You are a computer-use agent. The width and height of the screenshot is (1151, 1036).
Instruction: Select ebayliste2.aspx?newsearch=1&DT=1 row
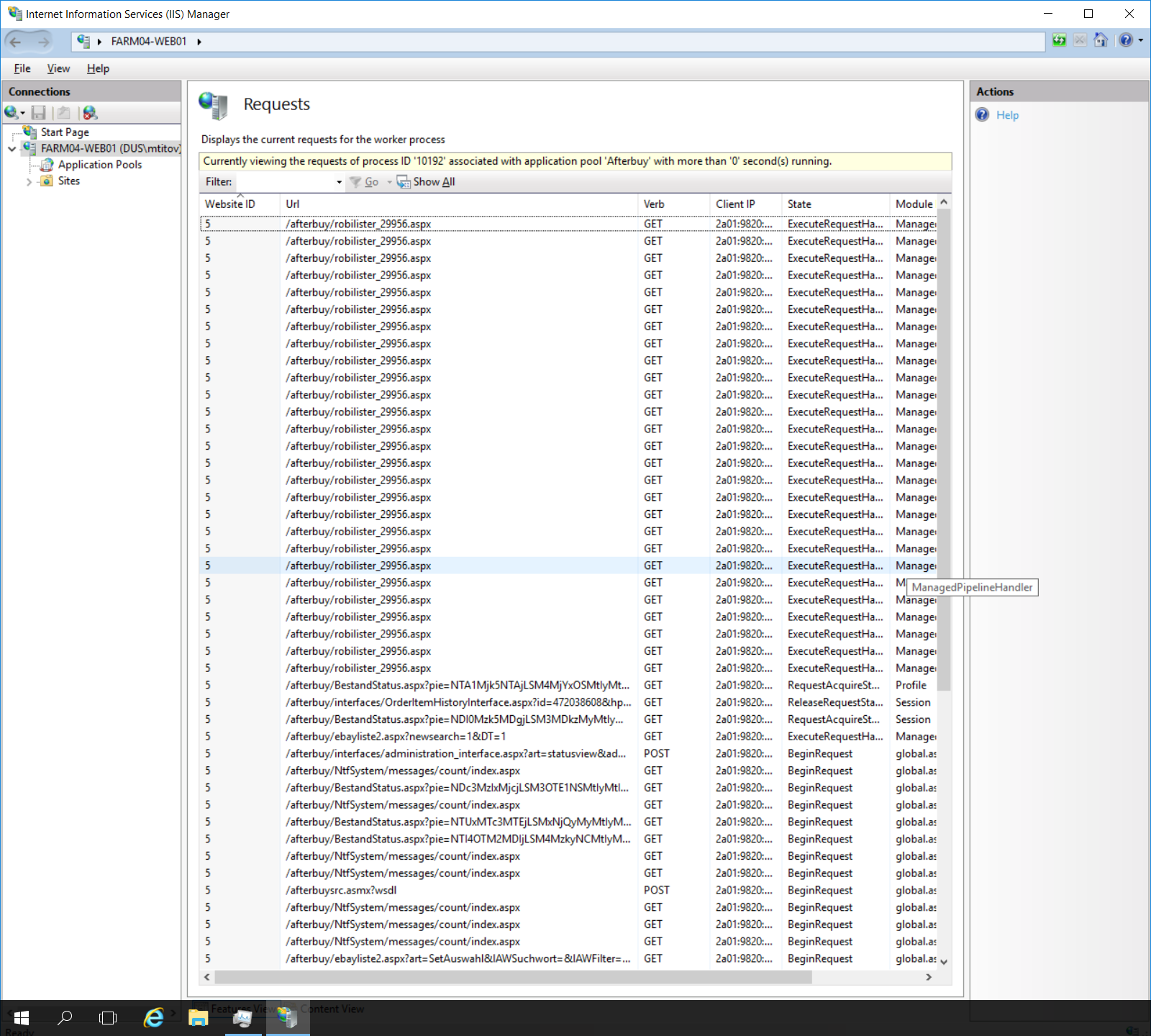point(568,737)
